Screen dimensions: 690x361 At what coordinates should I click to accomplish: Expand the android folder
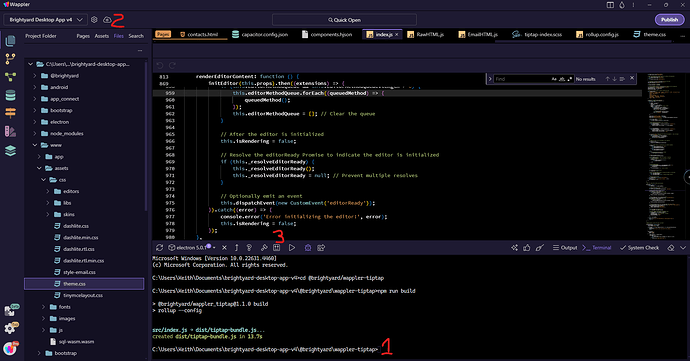(35, 87)
